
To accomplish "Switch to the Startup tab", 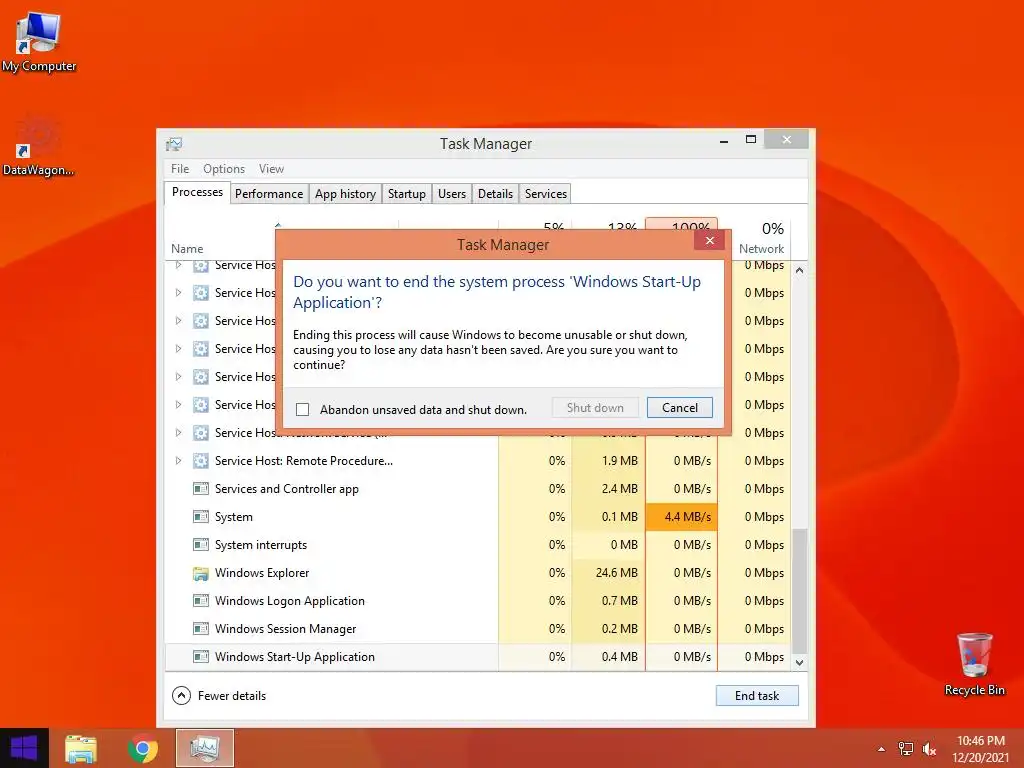I will click(x=407, y=193).
